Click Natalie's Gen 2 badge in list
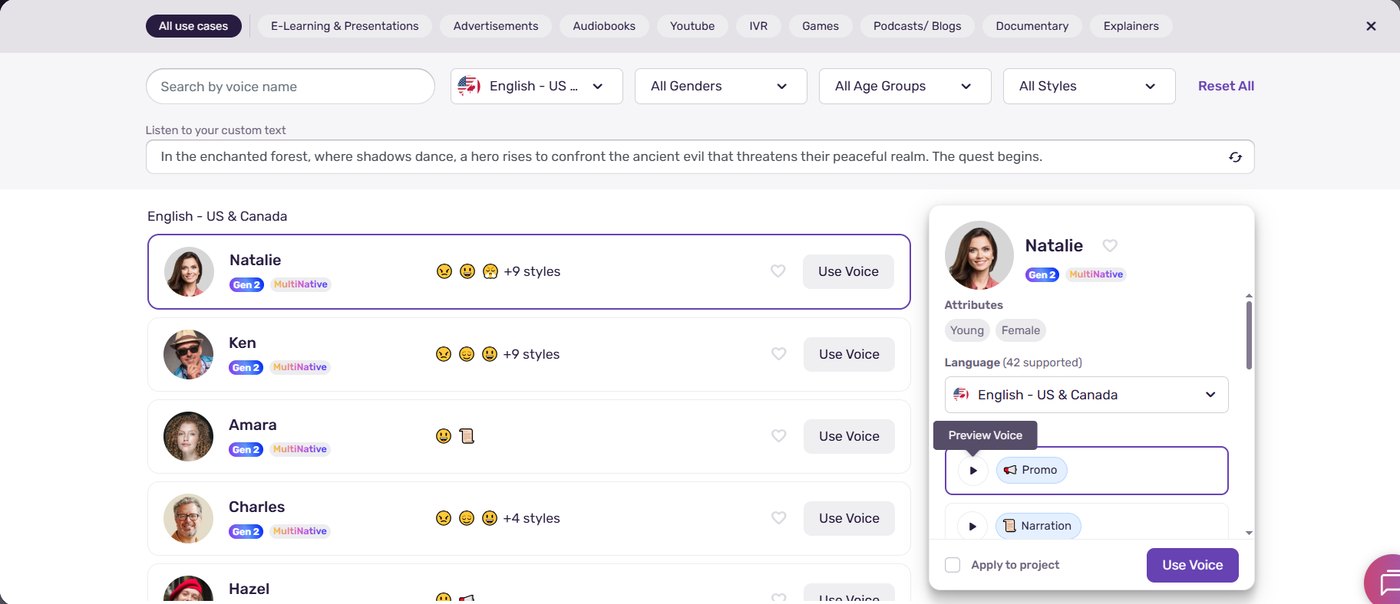 [x=246, y=284]
